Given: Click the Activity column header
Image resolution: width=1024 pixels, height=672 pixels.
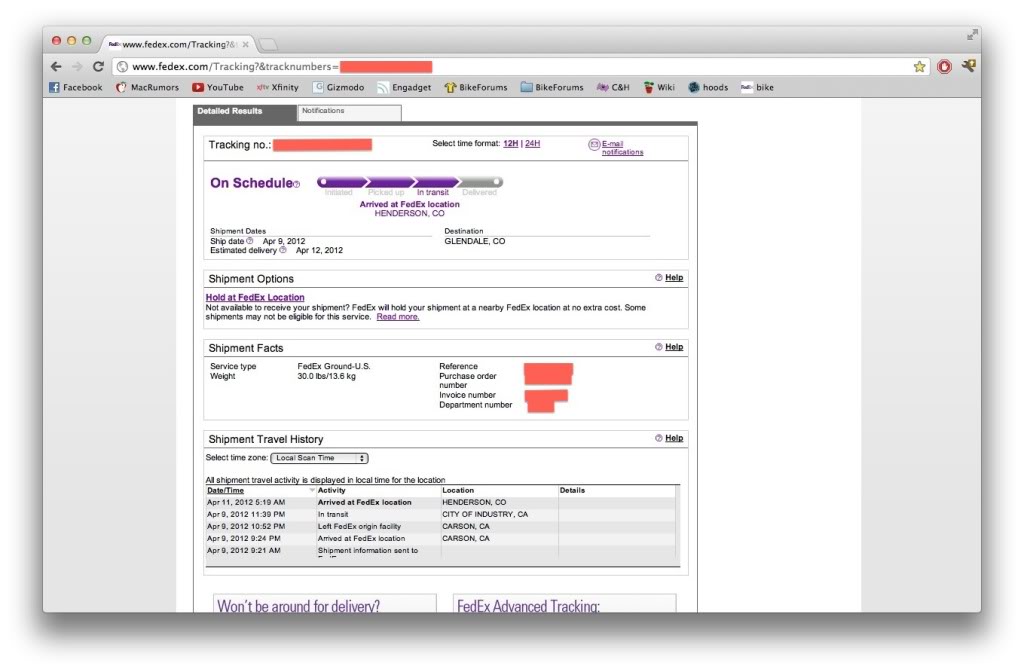Looking at the screenshot, I should [332, 490].
